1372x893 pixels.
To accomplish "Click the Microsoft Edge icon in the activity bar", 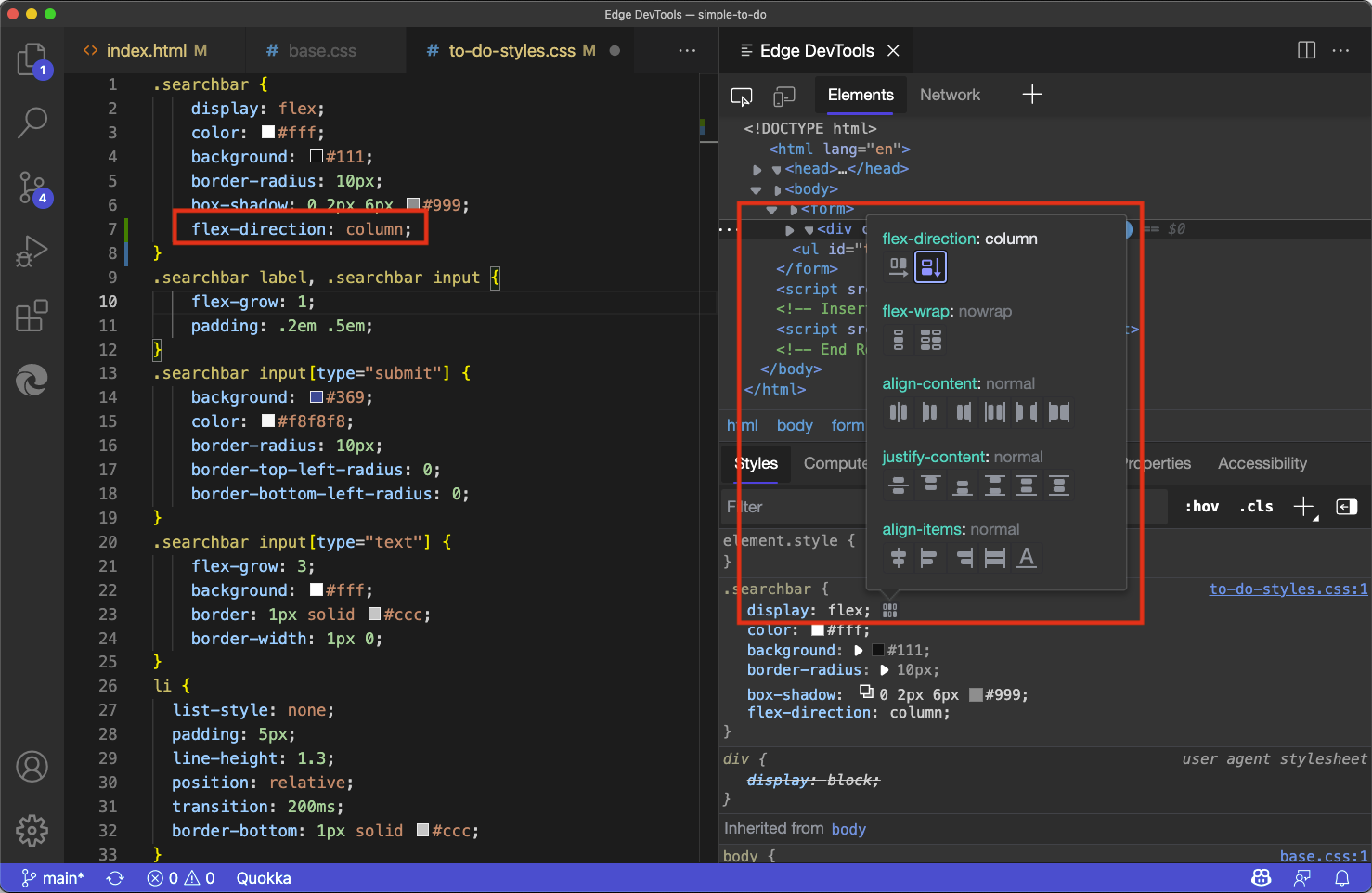I will click(32, 380).
